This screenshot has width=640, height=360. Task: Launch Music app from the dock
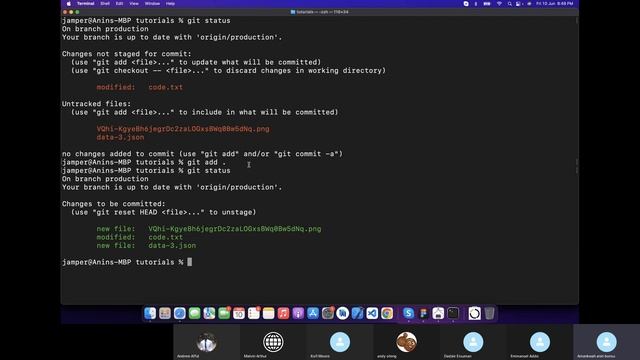[283, 313]
